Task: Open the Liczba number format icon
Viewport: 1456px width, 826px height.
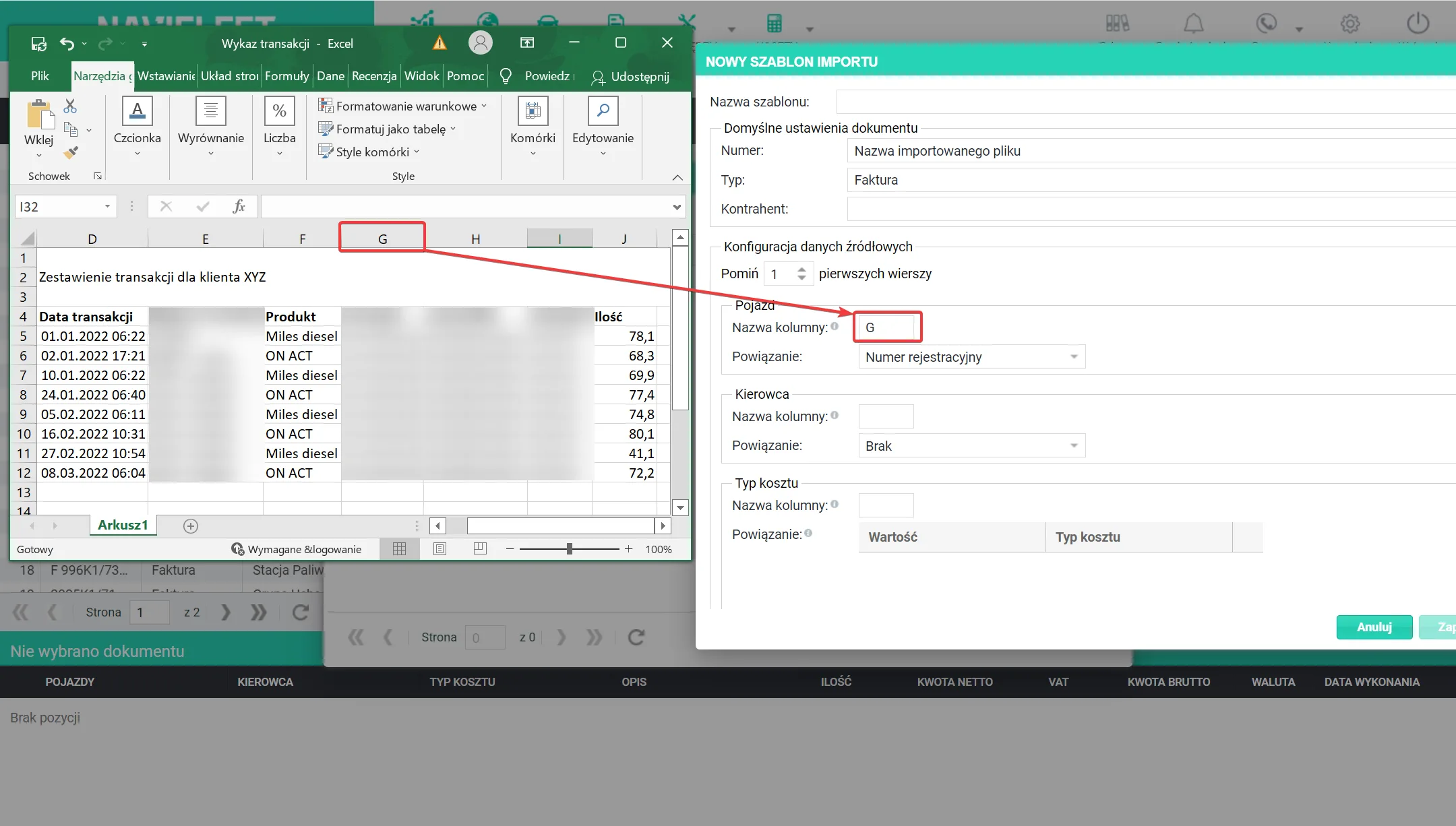Action: point(279,110)
